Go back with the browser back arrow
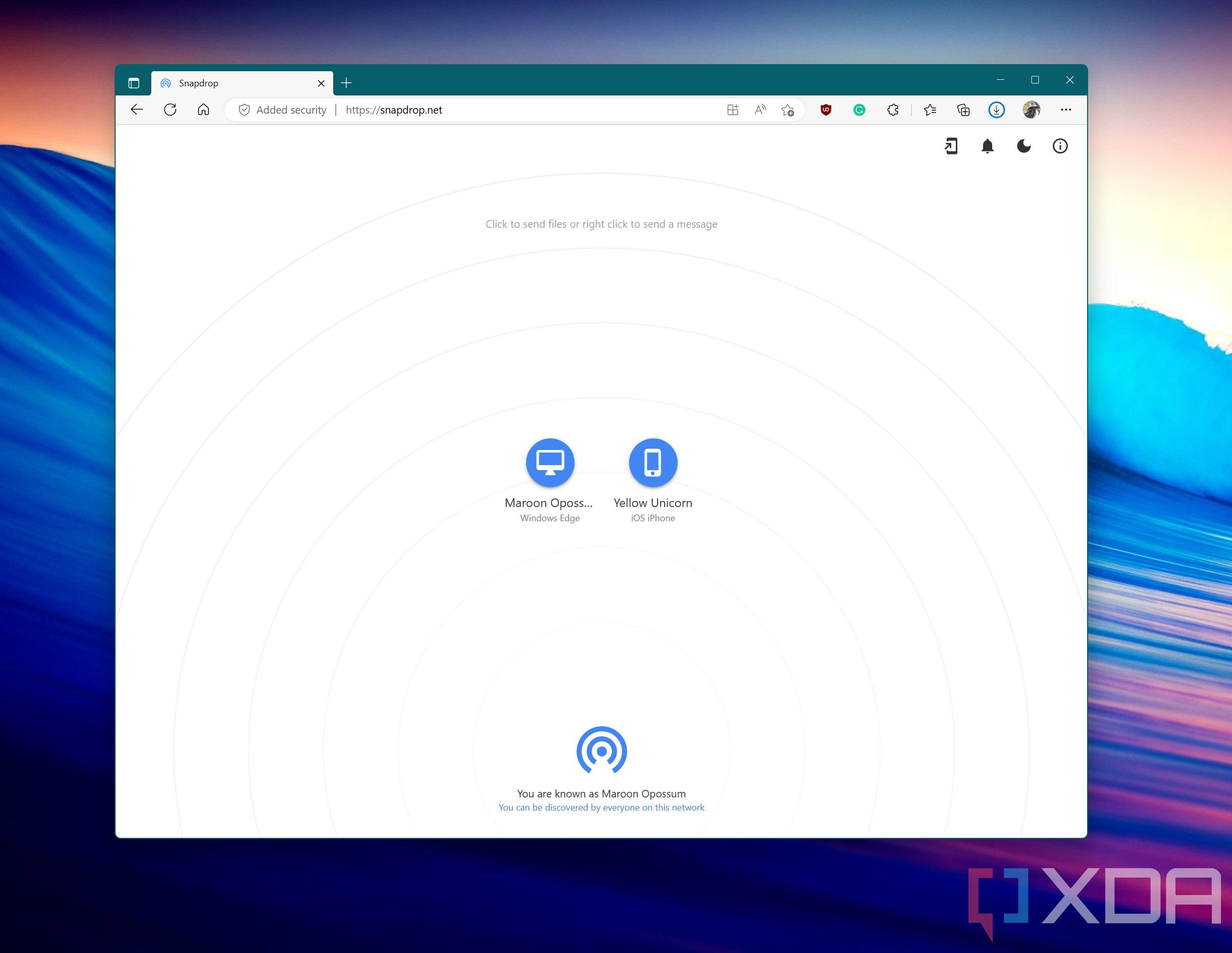The height and width of the screenshot is (953, 1232). [x=137, y=110]
